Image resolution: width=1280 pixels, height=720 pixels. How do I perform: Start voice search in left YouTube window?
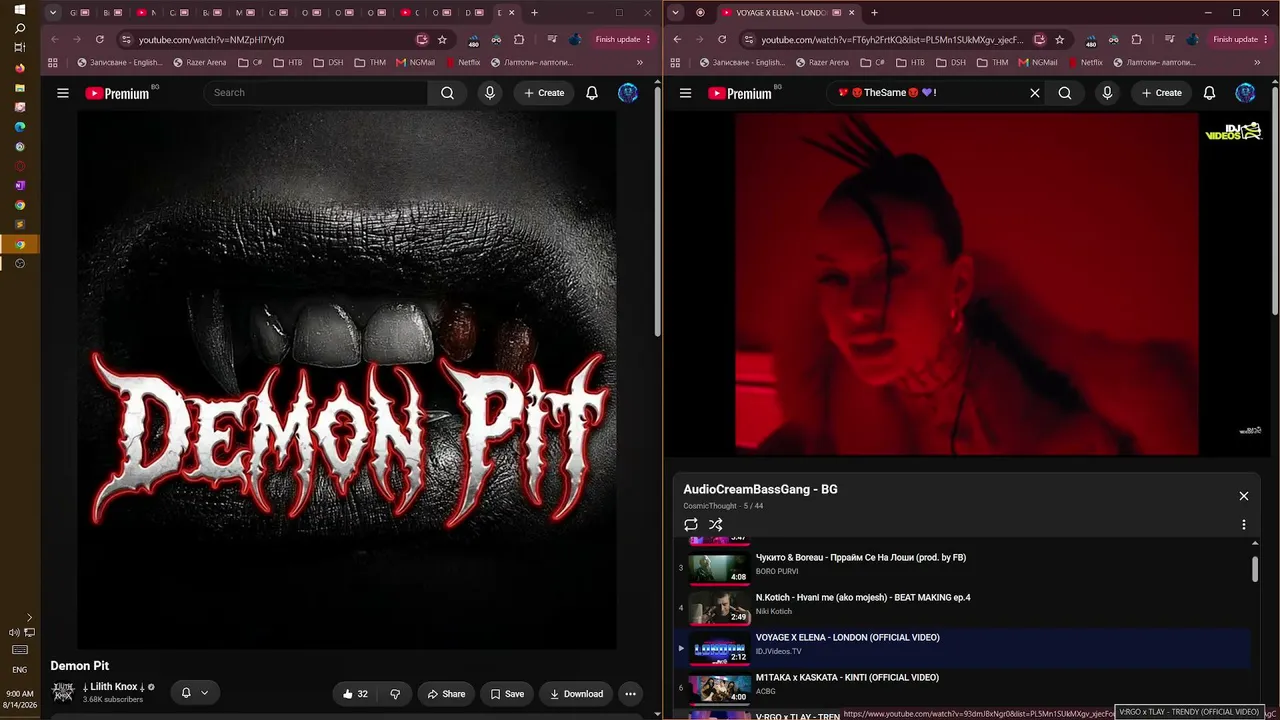490,93
